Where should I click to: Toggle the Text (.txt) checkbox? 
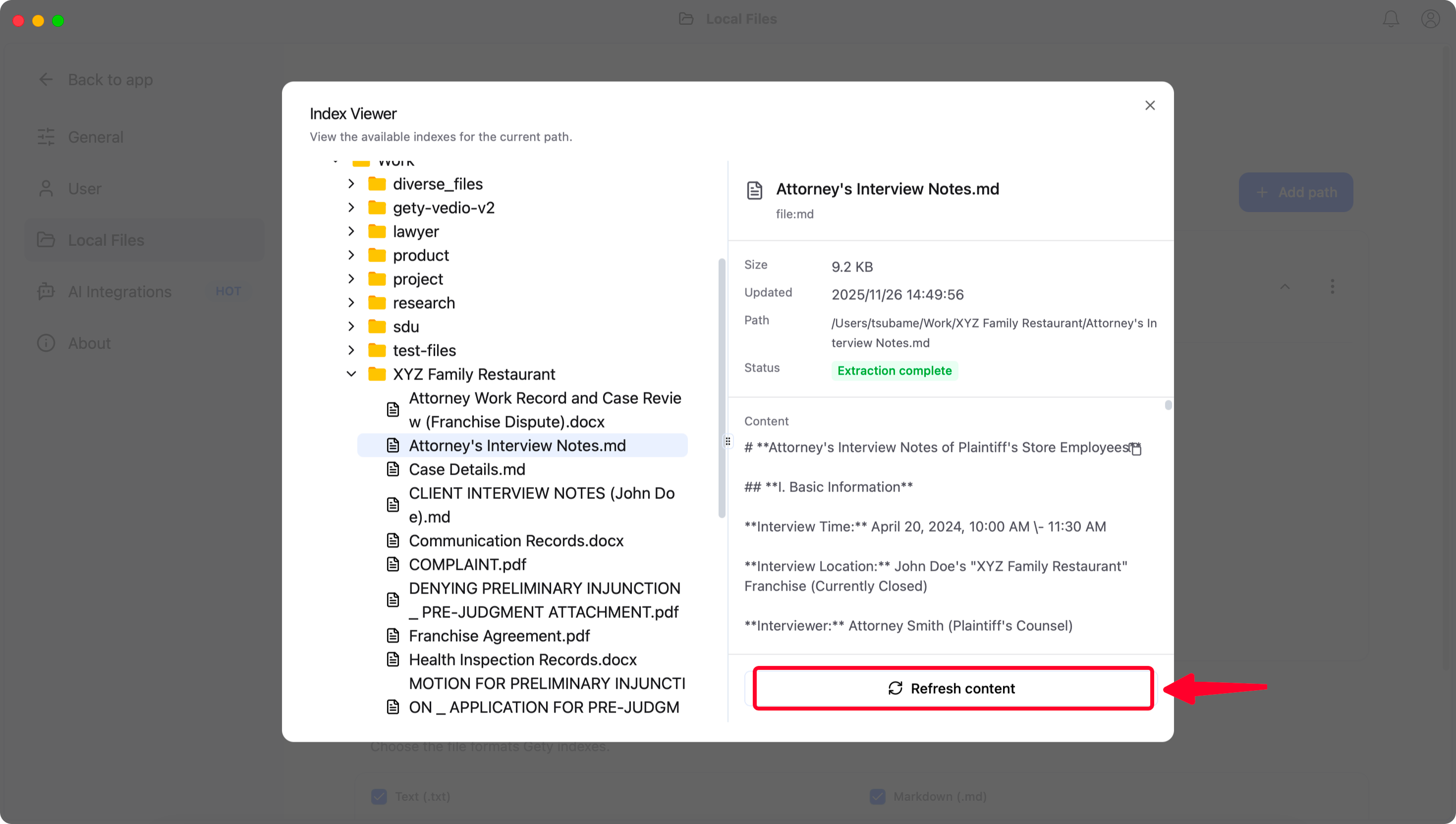click(379, 796)
